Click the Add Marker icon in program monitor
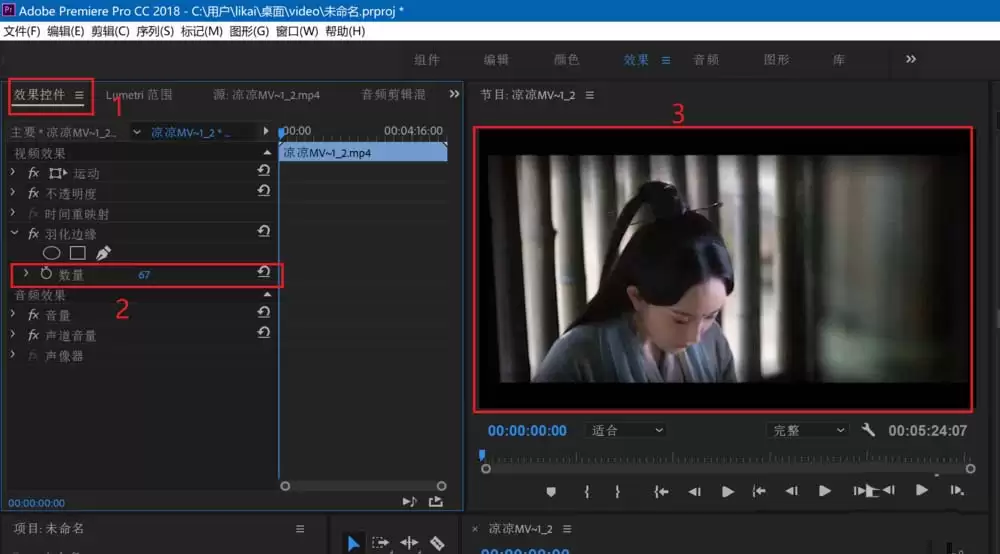 551,491
